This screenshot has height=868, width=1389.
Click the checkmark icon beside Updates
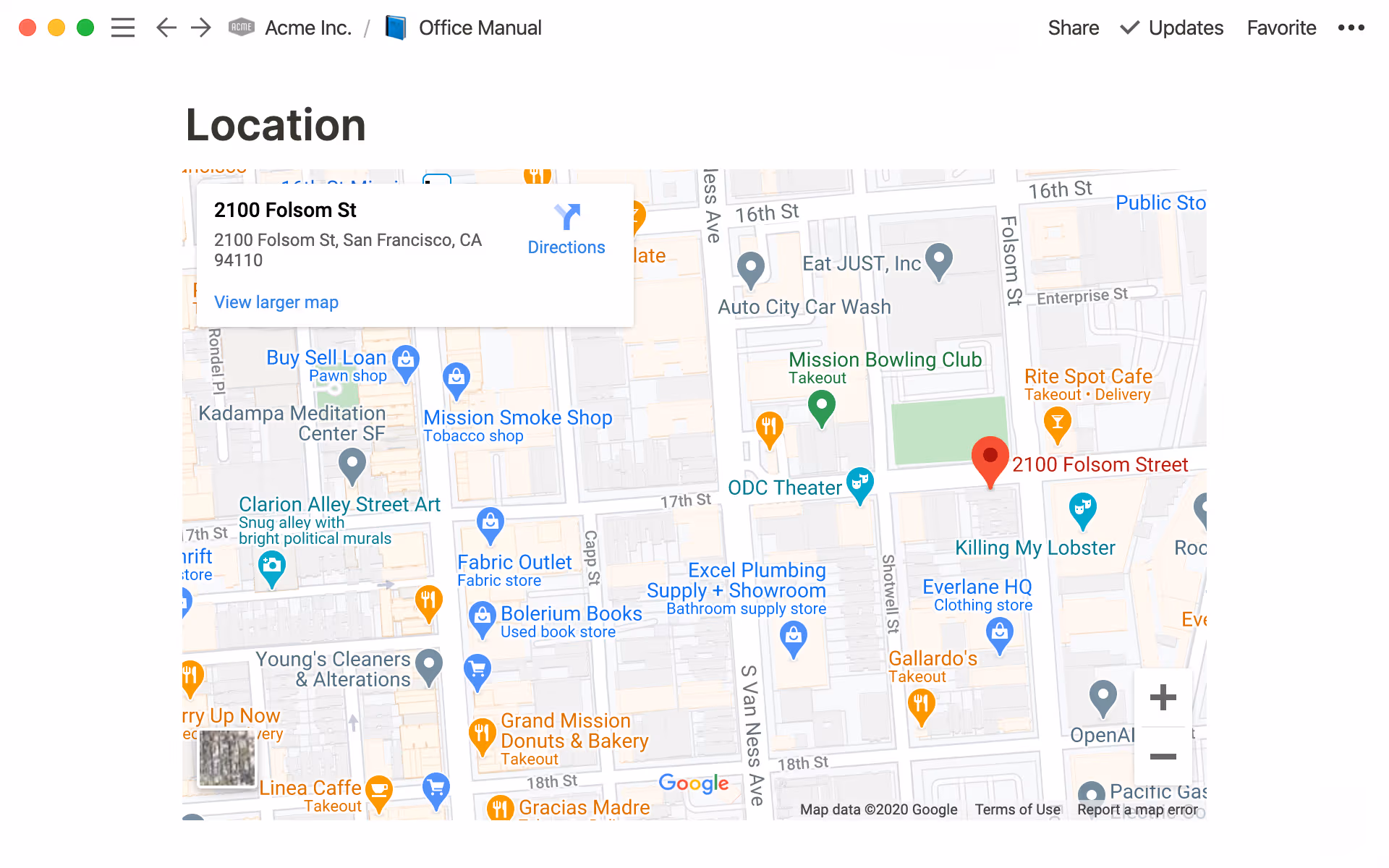(1128, 29)
